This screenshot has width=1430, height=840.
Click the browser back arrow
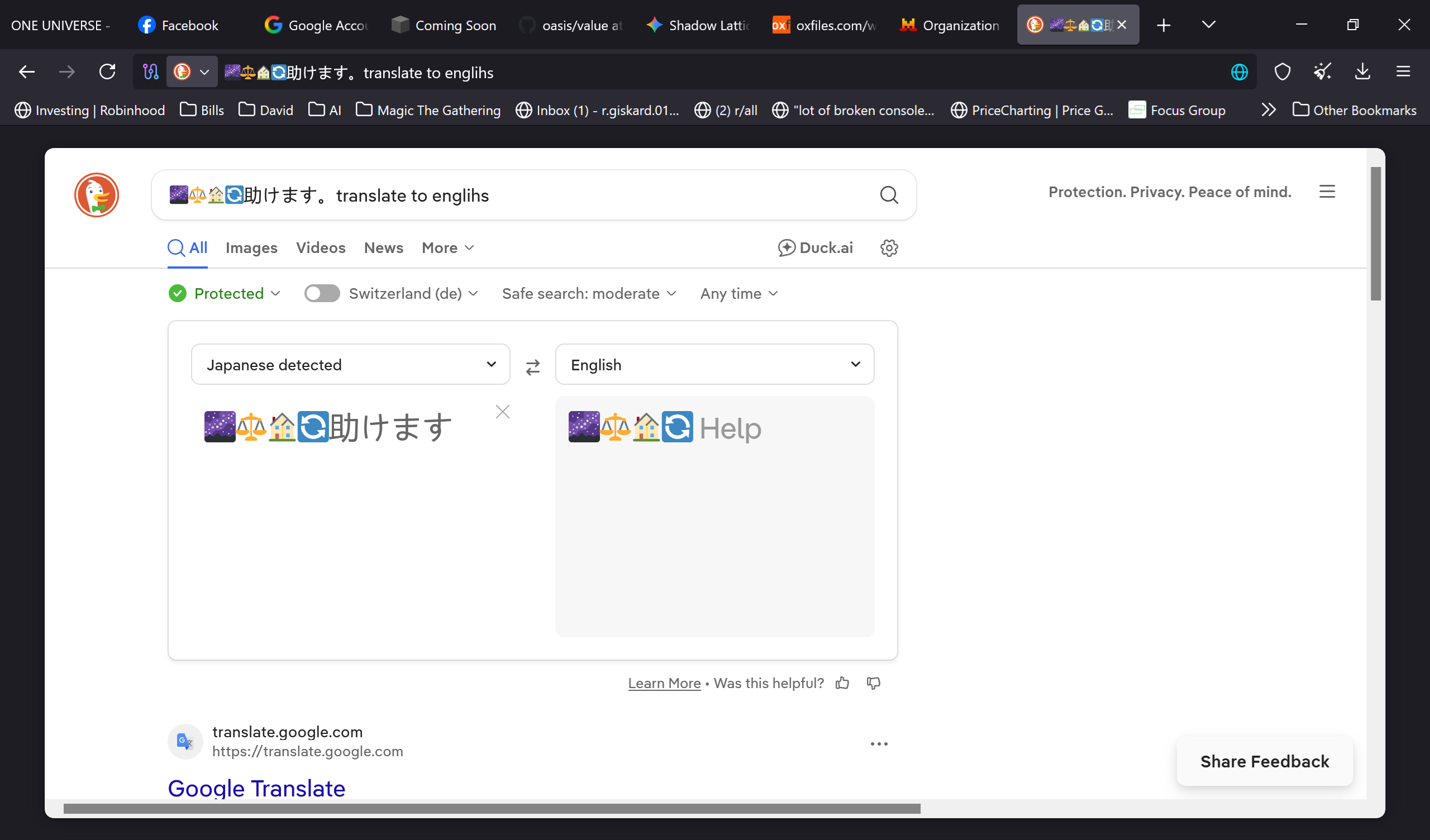[27, 72]
